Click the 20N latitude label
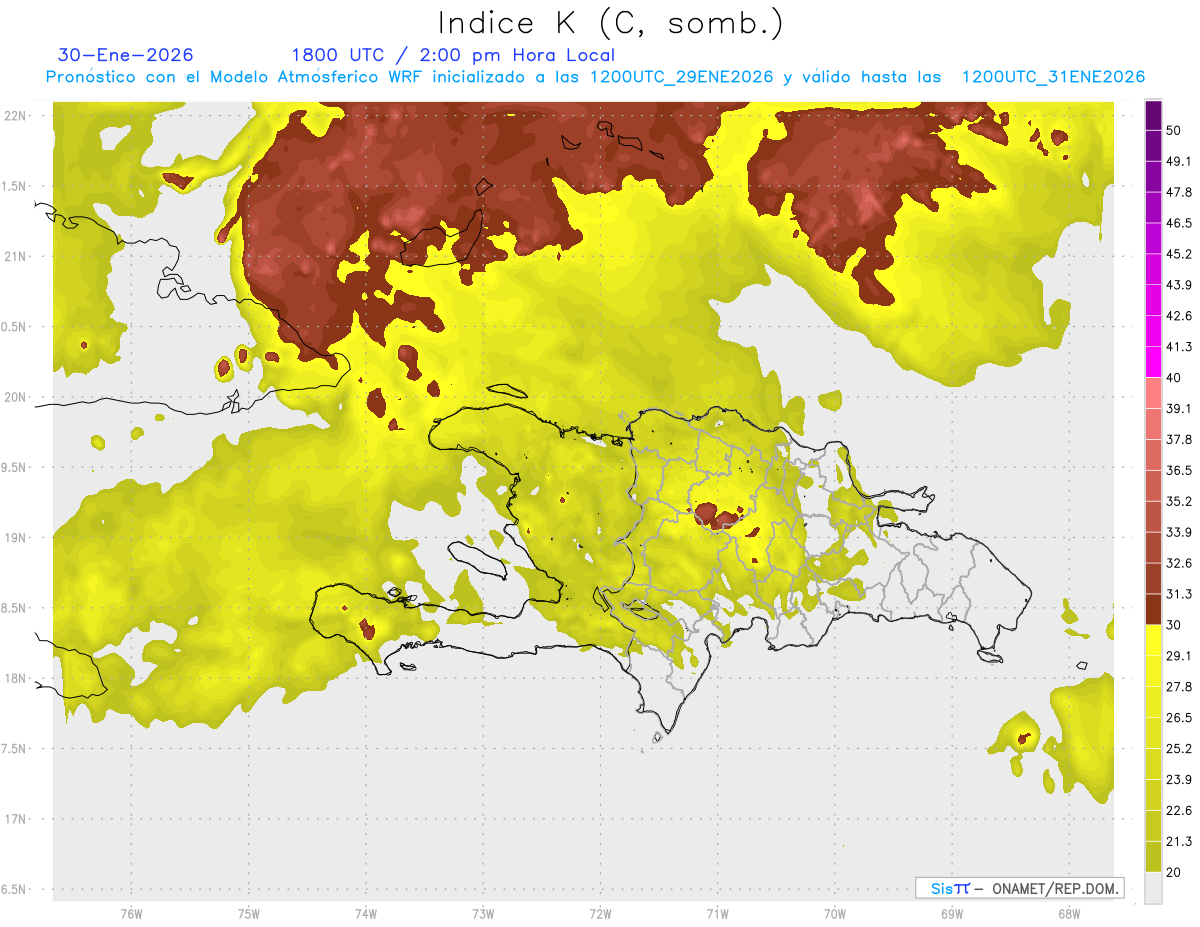This screenshot has width=1200, height=927. click(x=17, y=397)
